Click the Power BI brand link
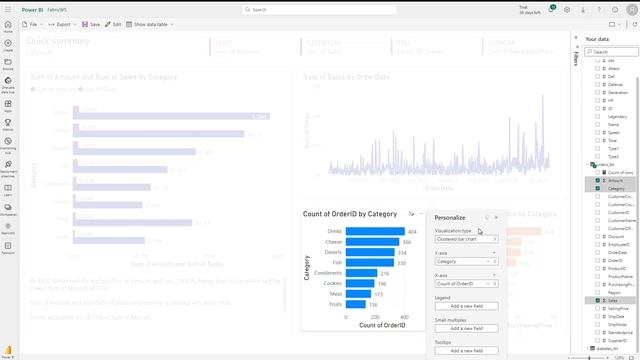 32,9
